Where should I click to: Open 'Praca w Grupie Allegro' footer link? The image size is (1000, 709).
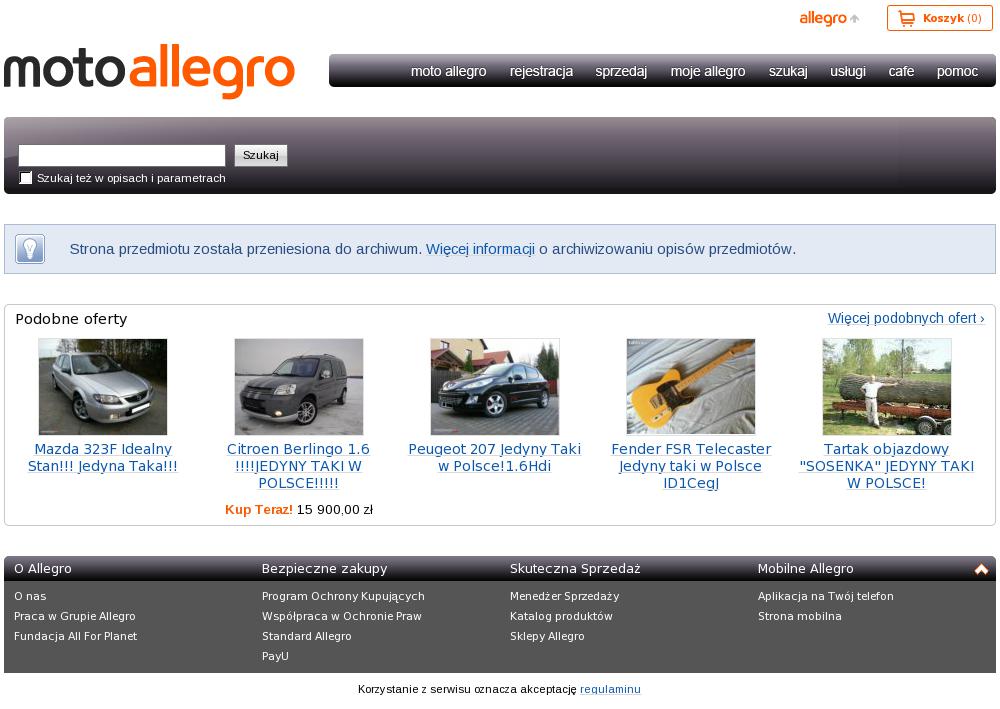pyautogui.click(x=75, y=616)
